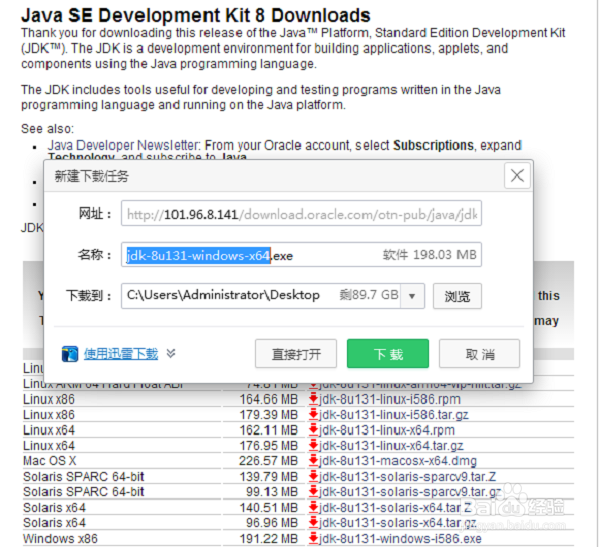Image resolution: width=600 pixels, height=547 pixels.
Task: Click the download path C:\Users\Administrator\Desktop field
Action: coord(273,296)
